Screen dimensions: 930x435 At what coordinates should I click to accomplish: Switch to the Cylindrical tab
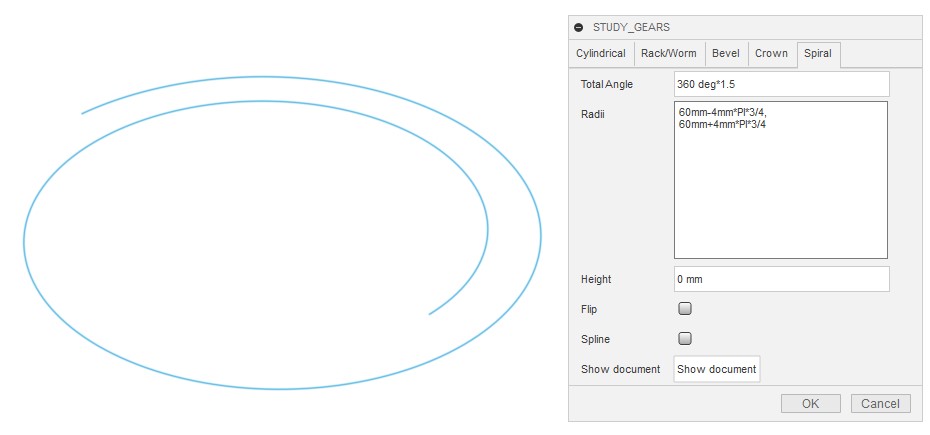(601, 54)
